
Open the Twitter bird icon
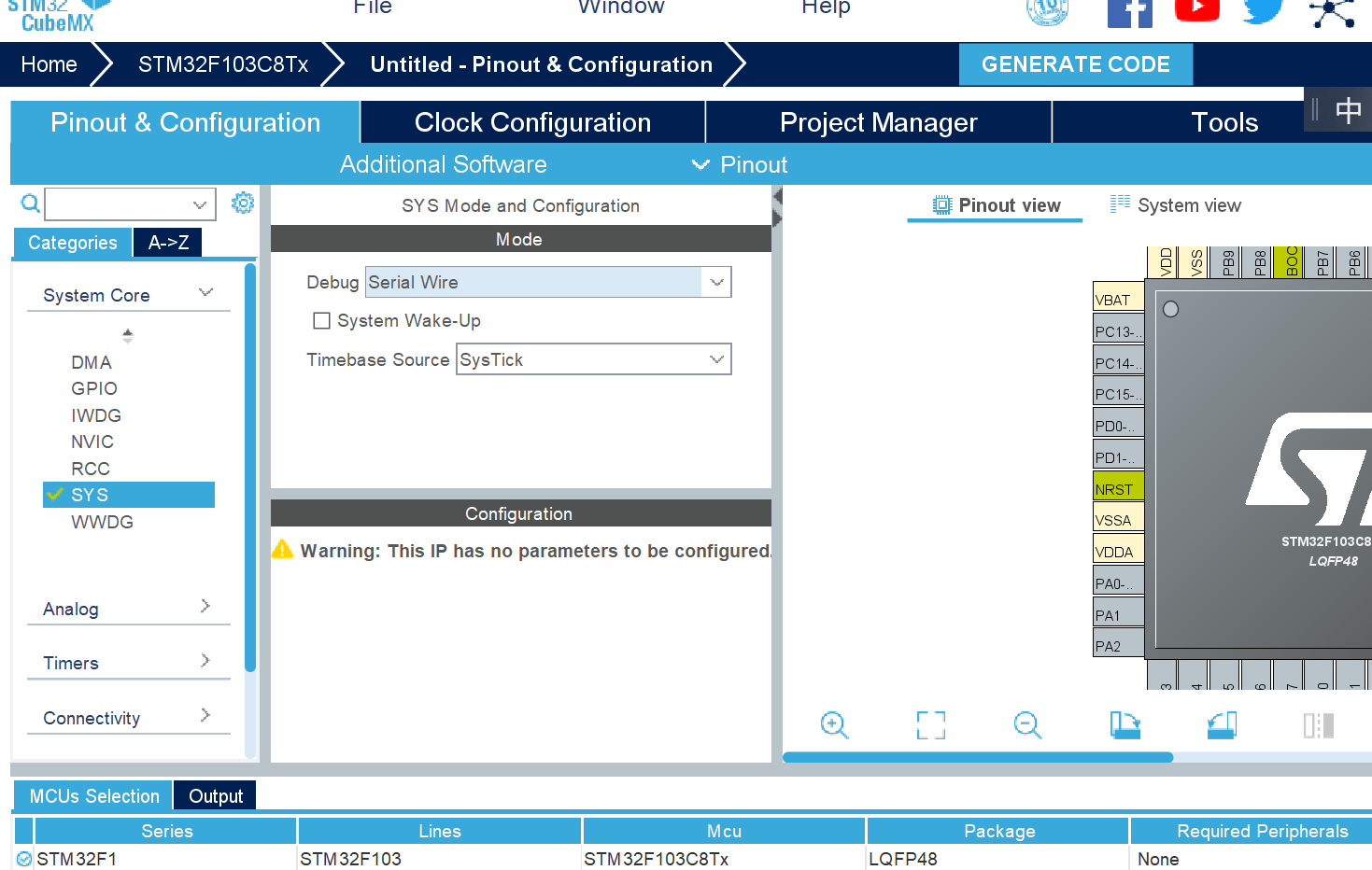pos(1264,11)
